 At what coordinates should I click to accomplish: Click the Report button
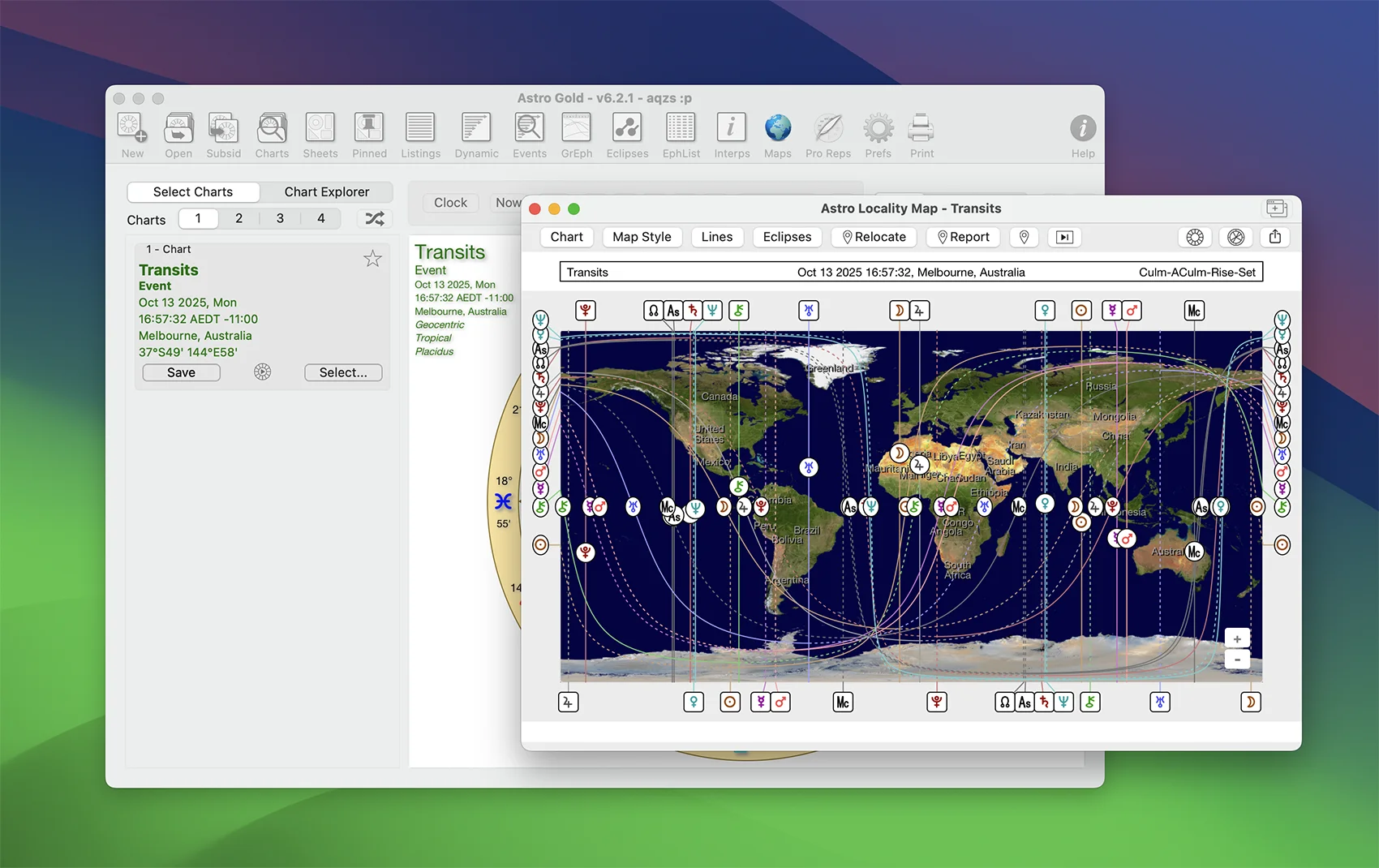click(x=964, y=237)
